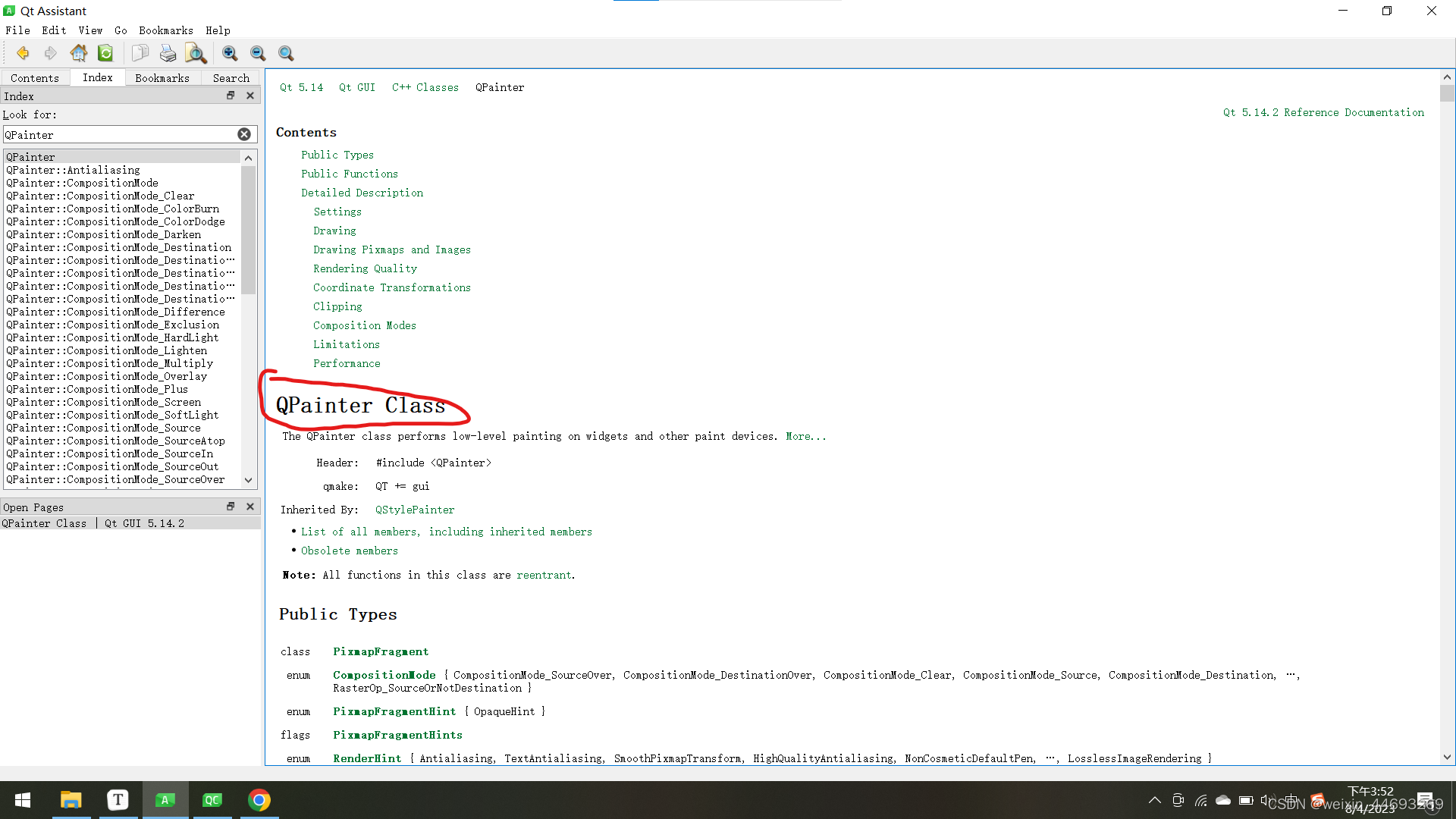
Task: Open Find in text magnifier document icon
Action: coord(196,53)
